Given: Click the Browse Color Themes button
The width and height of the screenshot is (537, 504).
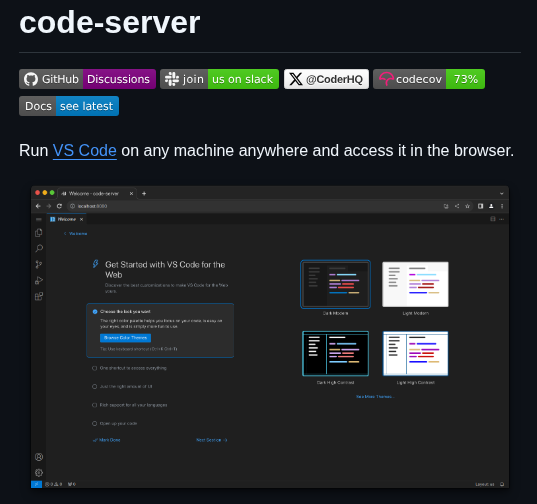Looking at the screenshot, I should [125, 338].
